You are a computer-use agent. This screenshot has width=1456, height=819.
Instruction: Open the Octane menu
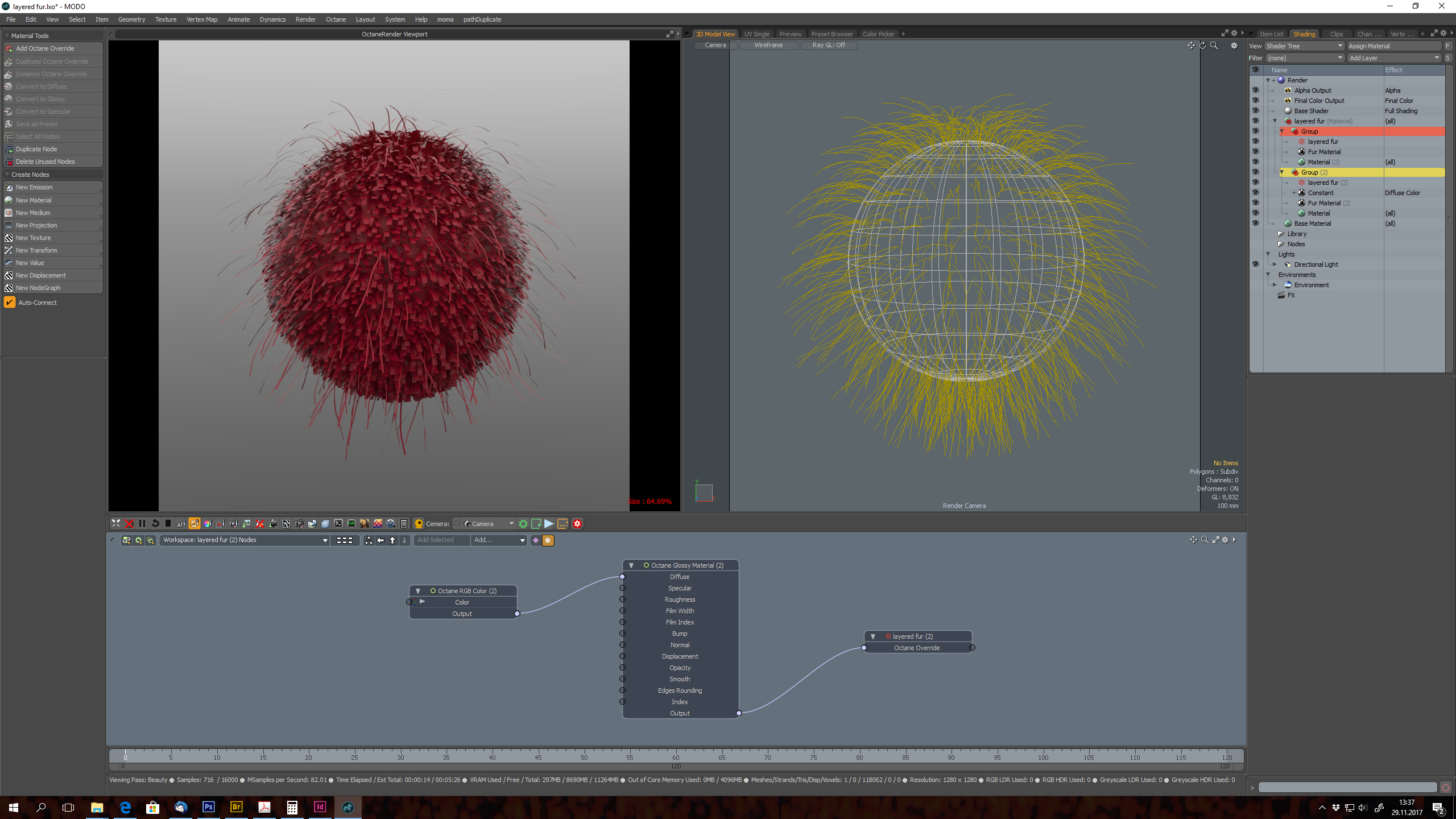[336, 19]
